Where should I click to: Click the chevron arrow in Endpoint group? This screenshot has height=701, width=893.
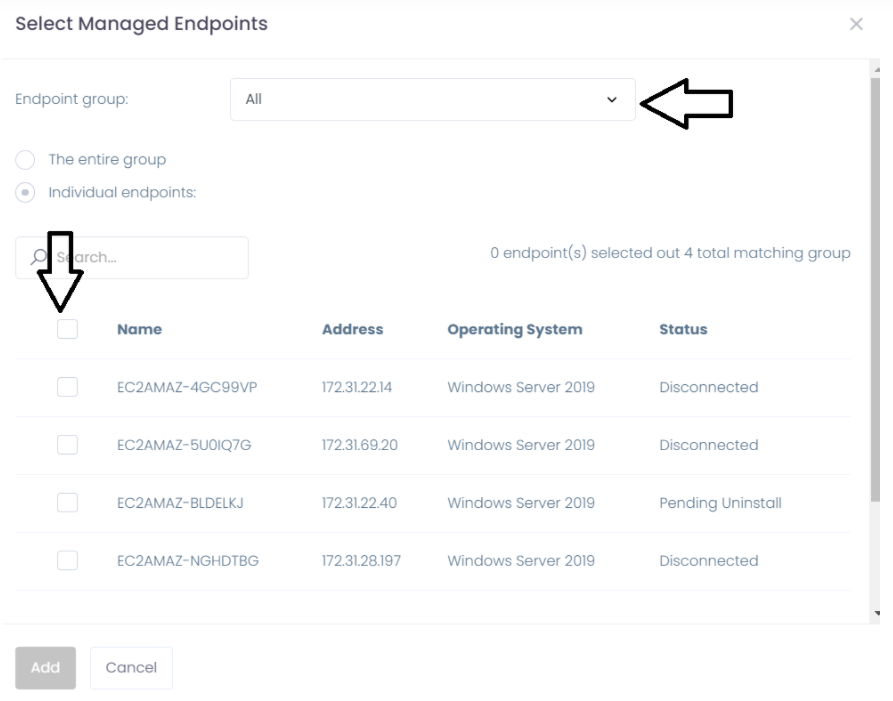pos(612,100)
